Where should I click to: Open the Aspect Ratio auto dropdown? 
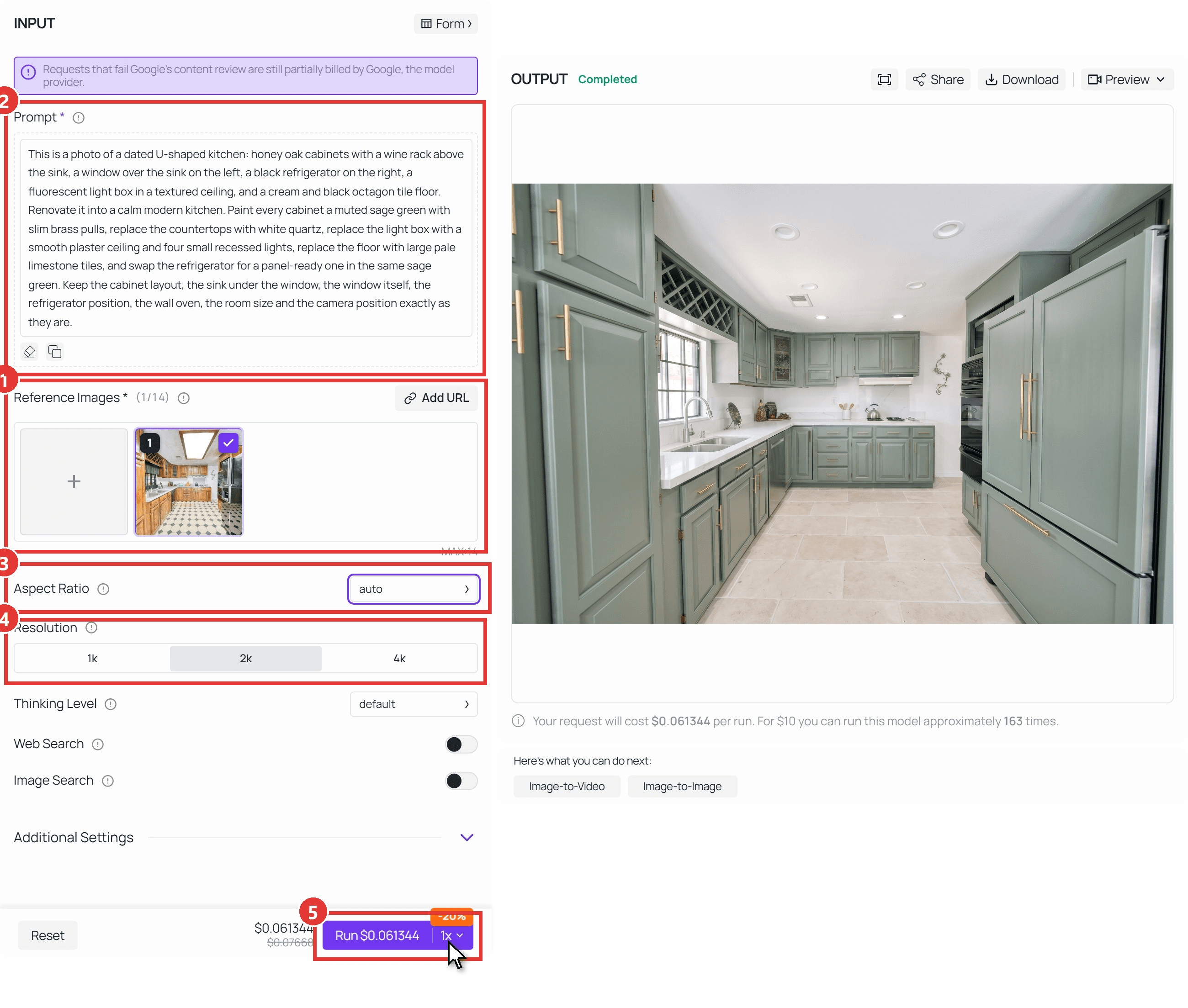click(414, 589)
